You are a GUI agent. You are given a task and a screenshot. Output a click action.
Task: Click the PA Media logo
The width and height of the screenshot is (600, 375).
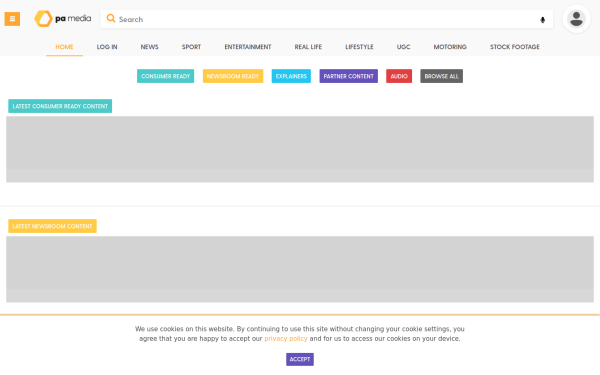[x=63, y=18]
